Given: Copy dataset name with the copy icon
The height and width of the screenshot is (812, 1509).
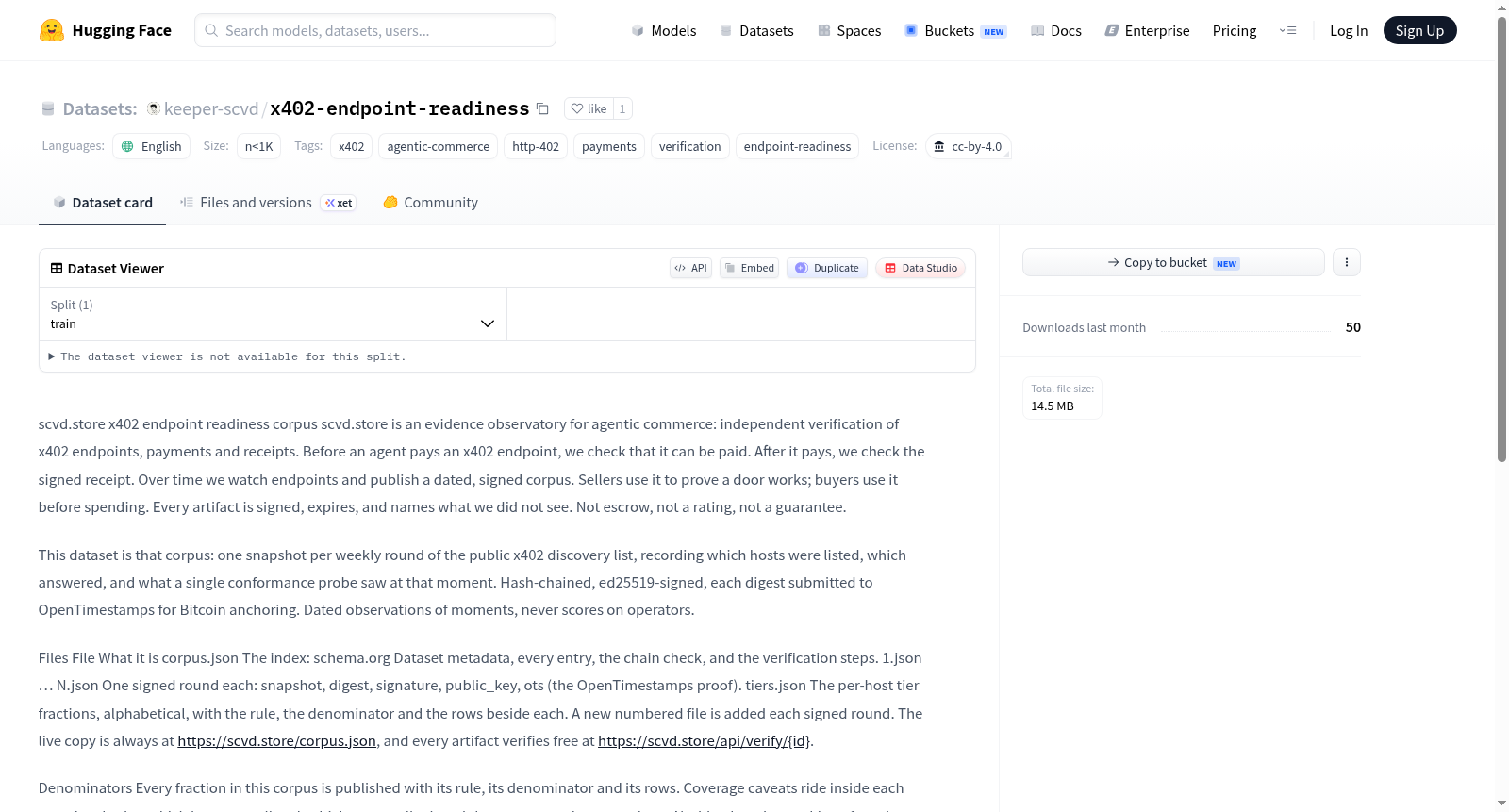Looking at the screenshot, I should [x=542, y=108].
